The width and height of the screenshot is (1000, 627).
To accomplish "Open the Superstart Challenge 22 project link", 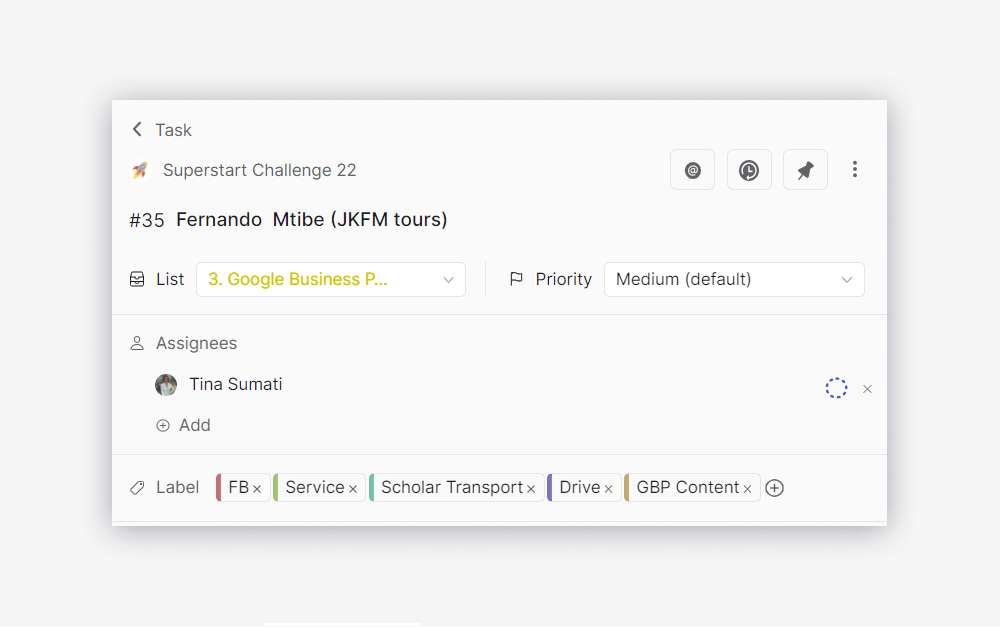I will pos(259,170).
